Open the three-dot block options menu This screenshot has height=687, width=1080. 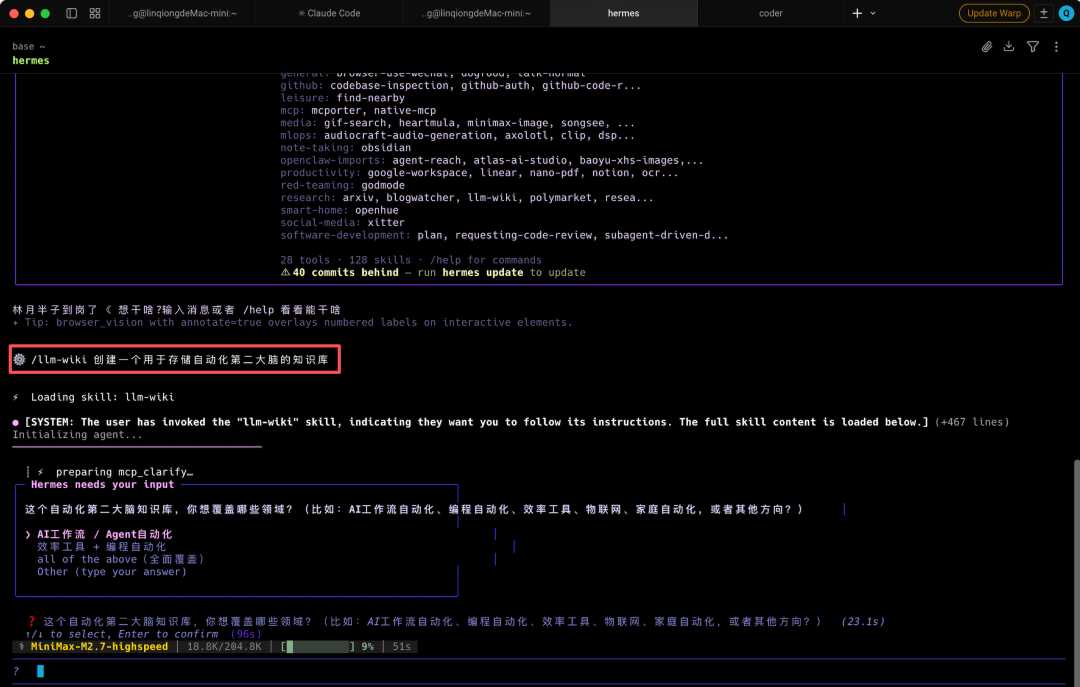(1056, 47)
